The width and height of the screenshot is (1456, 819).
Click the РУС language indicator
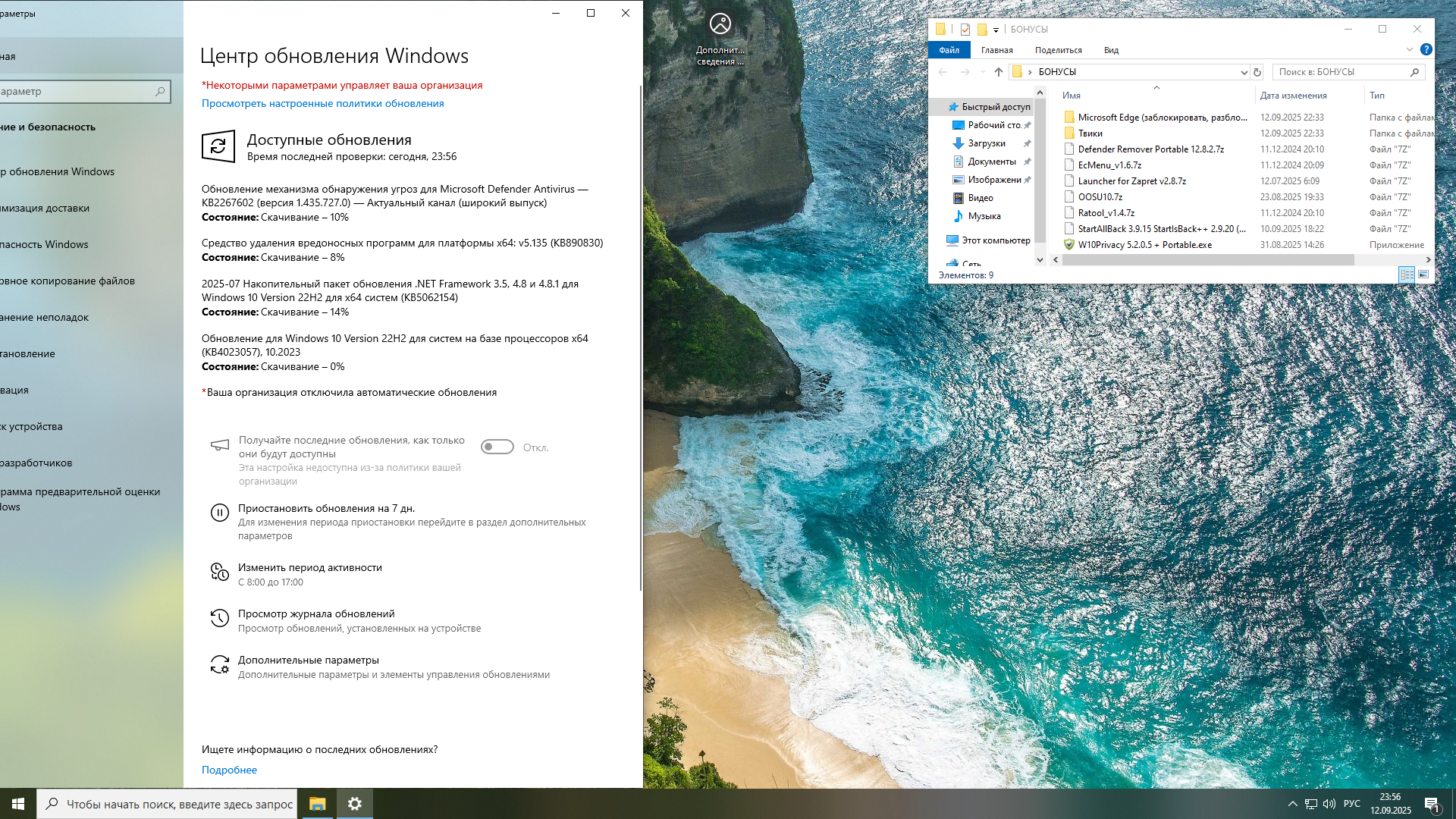[1351, 804]
